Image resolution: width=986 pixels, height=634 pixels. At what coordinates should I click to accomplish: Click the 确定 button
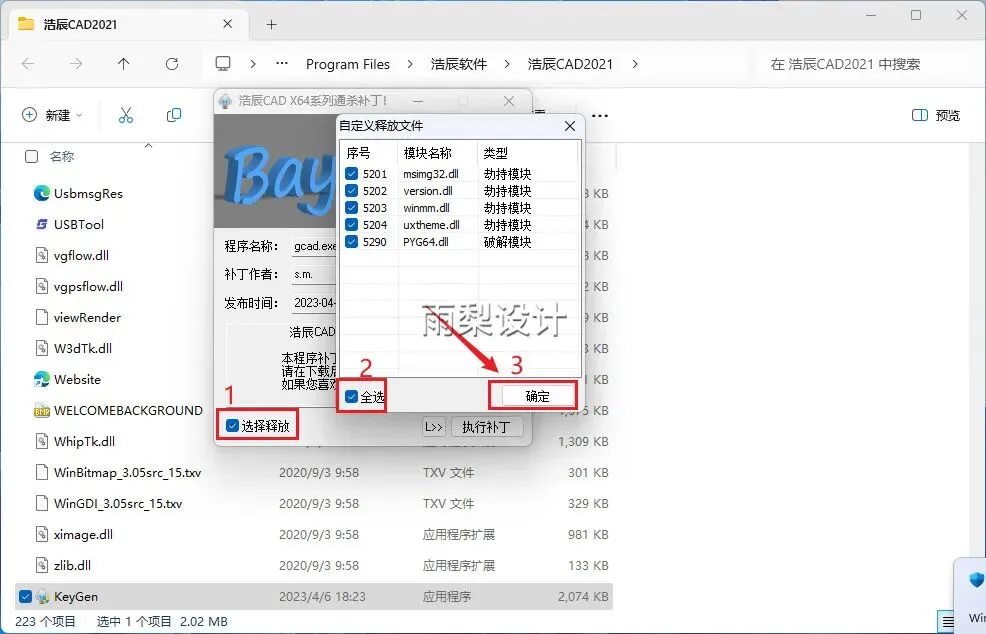tap(538, 396)
